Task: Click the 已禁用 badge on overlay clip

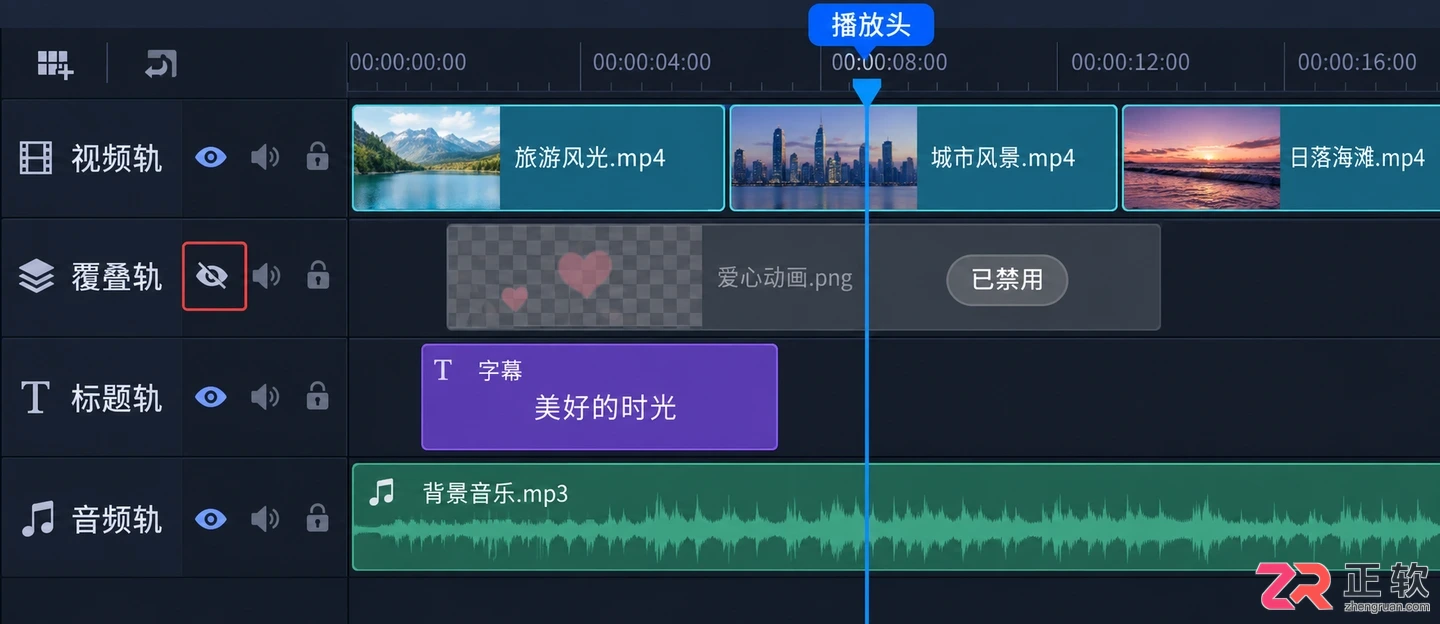Action: (1007, 279)
